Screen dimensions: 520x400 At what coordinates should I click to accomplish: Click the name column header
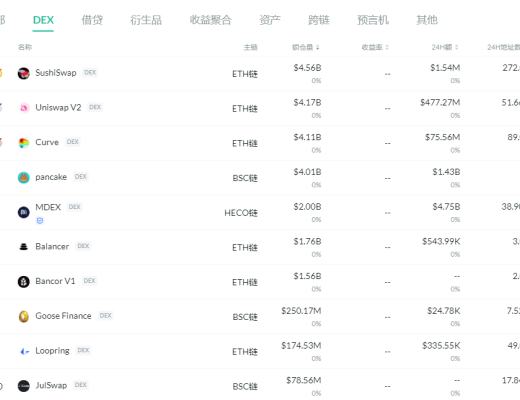(x=25, y=47)
